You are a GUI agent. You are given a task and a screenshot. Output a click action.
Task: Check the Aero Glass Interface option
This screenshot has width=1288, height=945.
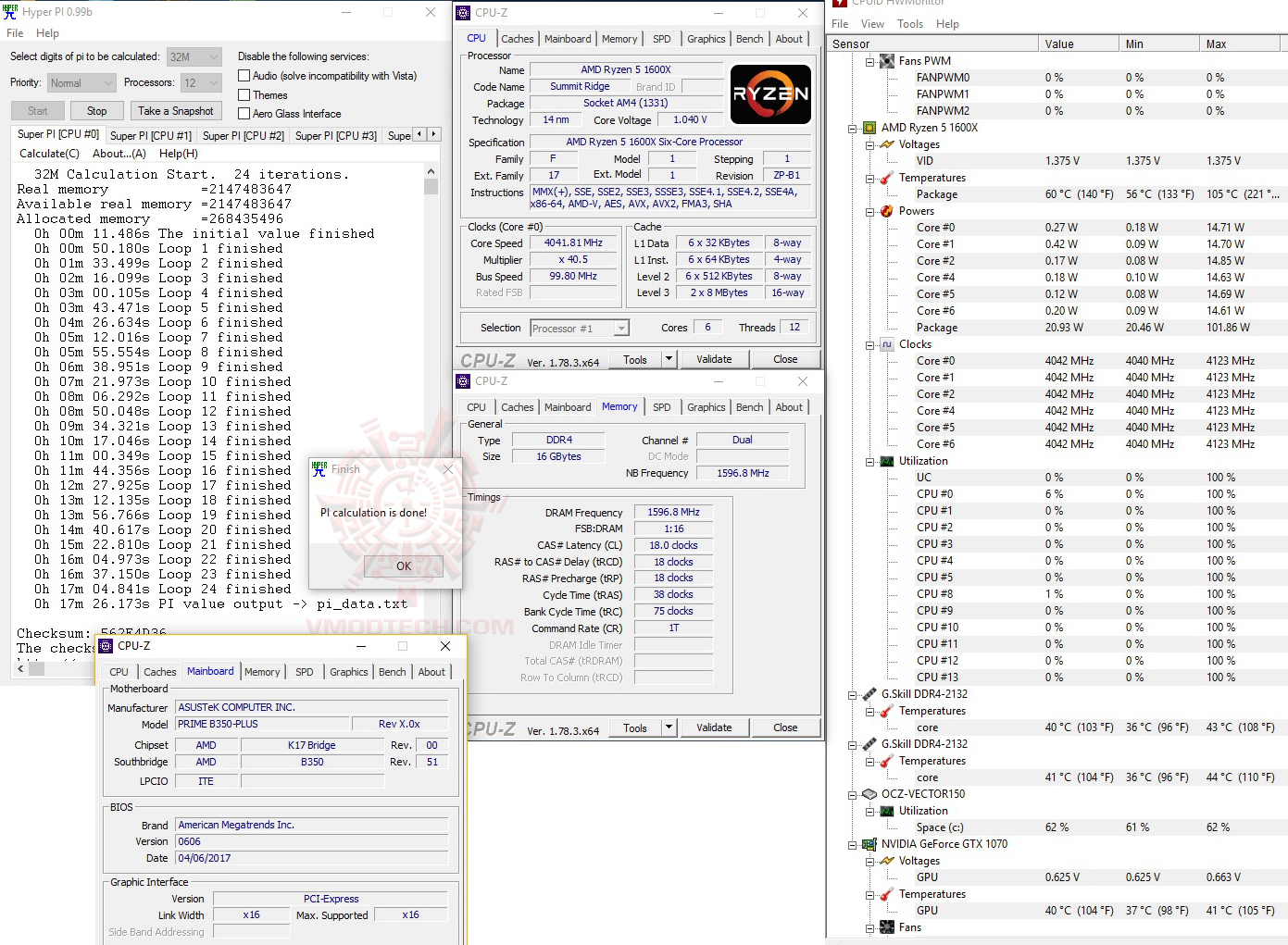coord(245,113)
